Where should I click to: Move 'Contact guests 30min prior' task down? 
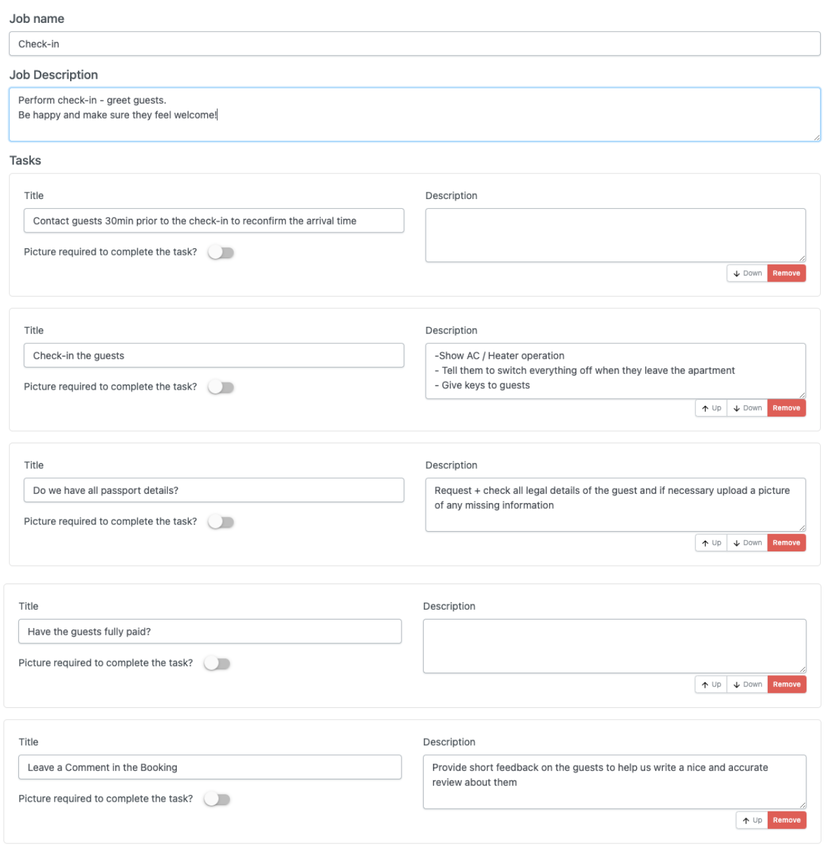click(x=747, y=273)
